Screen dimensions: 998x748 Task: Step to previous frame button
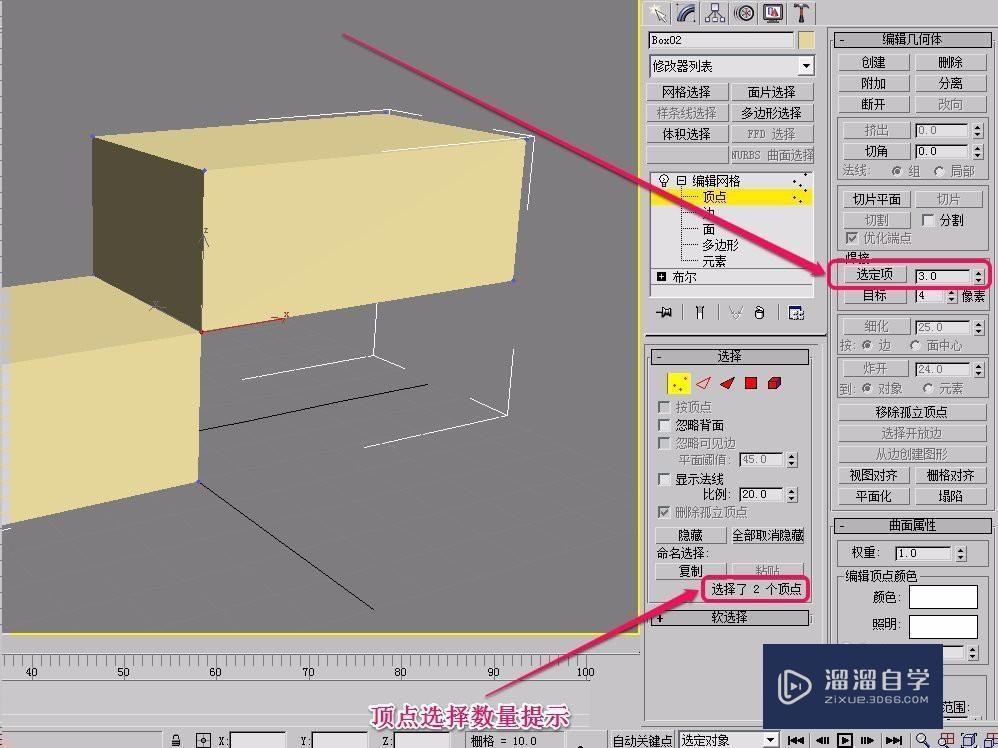(x=821, y=740)
